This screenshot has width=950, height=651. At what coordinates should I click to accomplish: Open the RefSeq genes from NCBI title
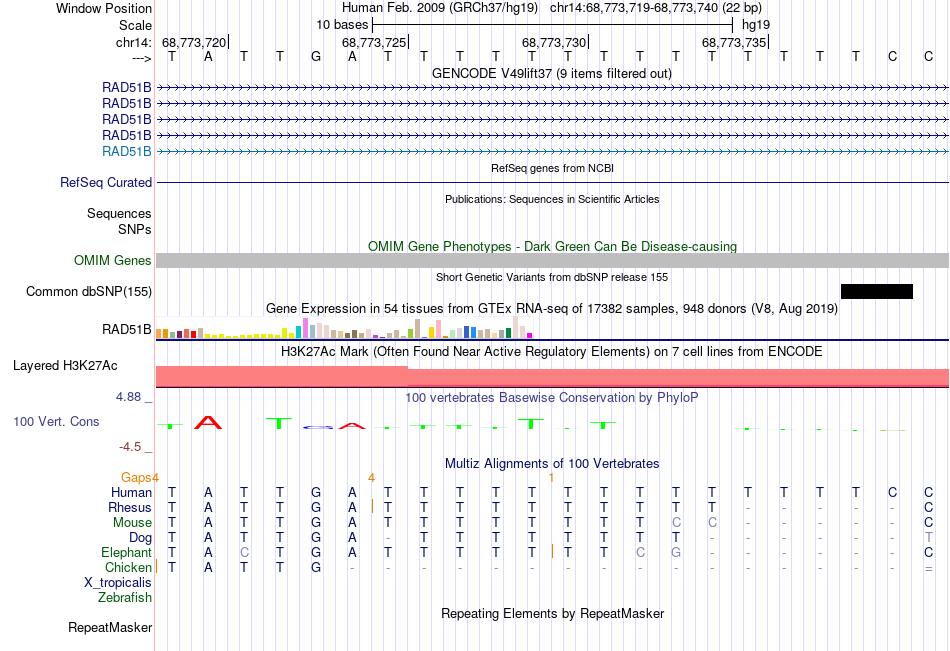[552, 168]
